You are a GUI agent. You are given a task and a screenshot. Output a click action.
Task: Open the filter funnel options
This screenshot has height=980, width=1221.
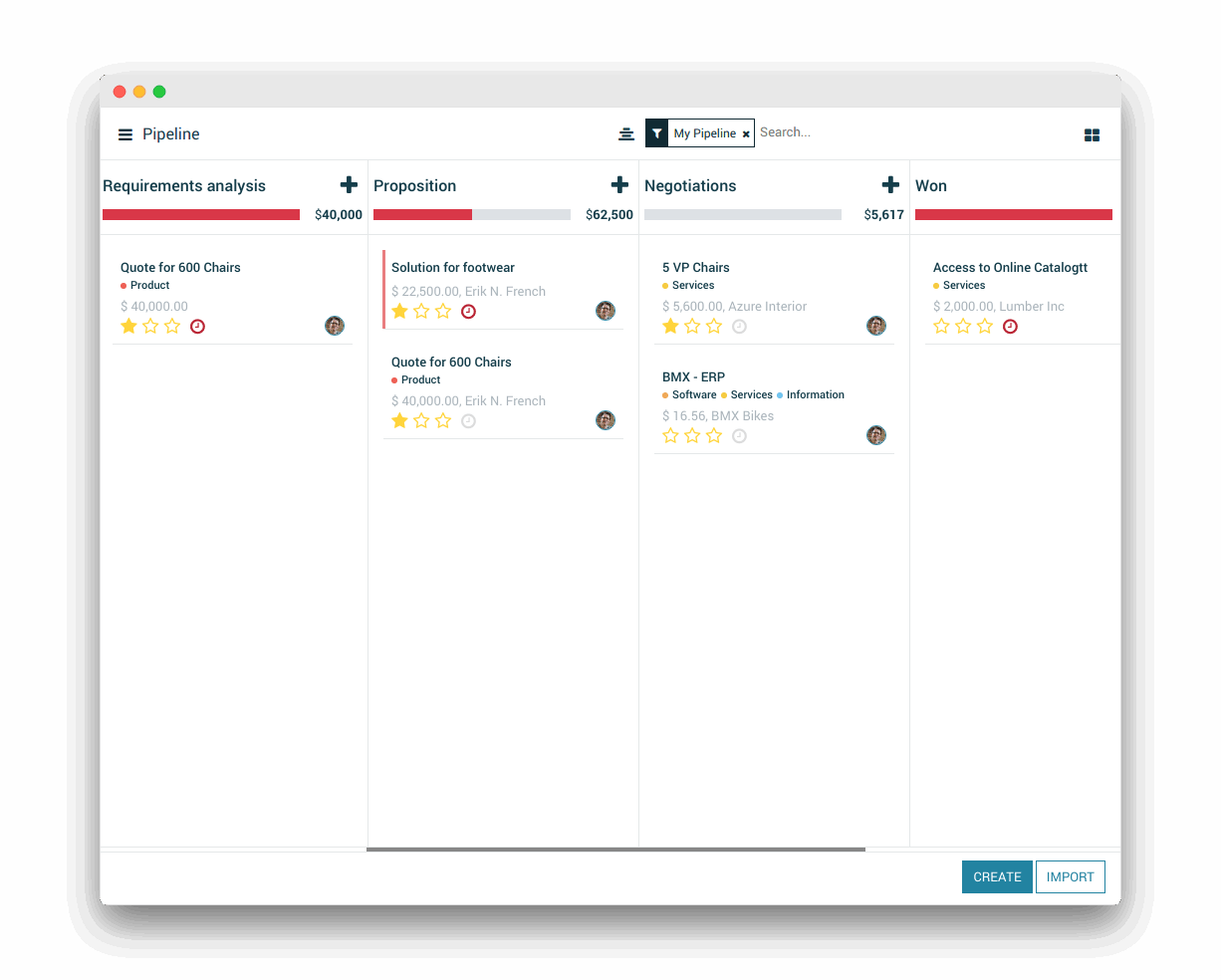point(657,132)
